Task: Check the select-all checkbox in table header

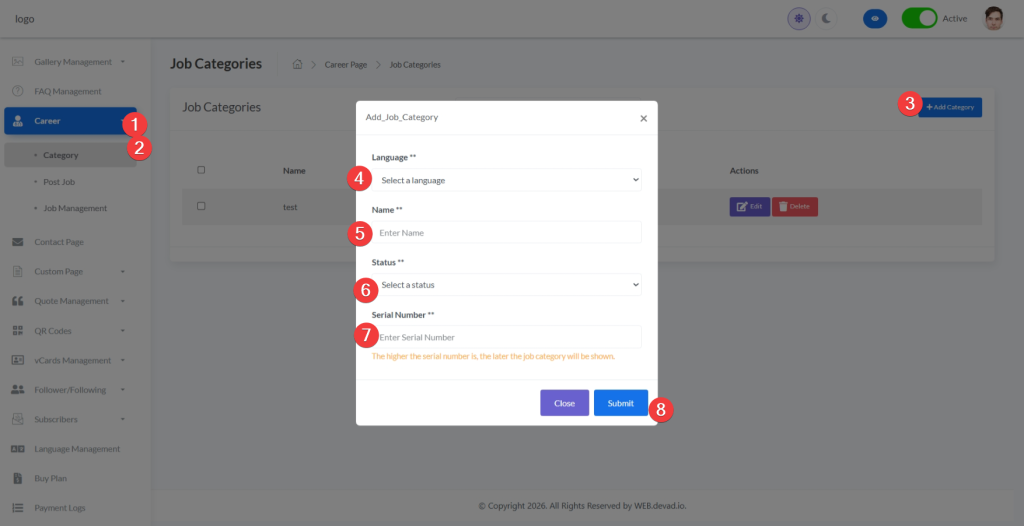Action: pos(201,170)
